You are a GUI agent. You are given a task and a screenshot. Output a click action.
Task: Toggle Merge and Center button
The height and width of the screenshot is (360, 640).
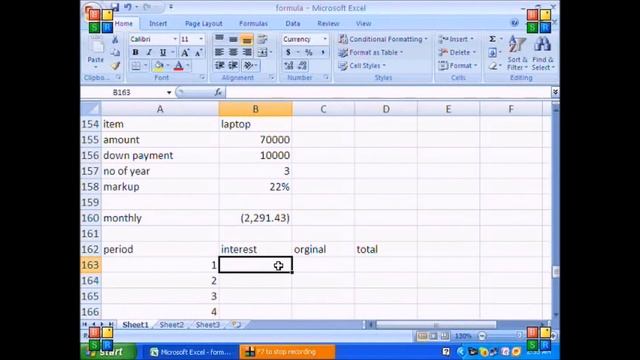click(262, 52)
